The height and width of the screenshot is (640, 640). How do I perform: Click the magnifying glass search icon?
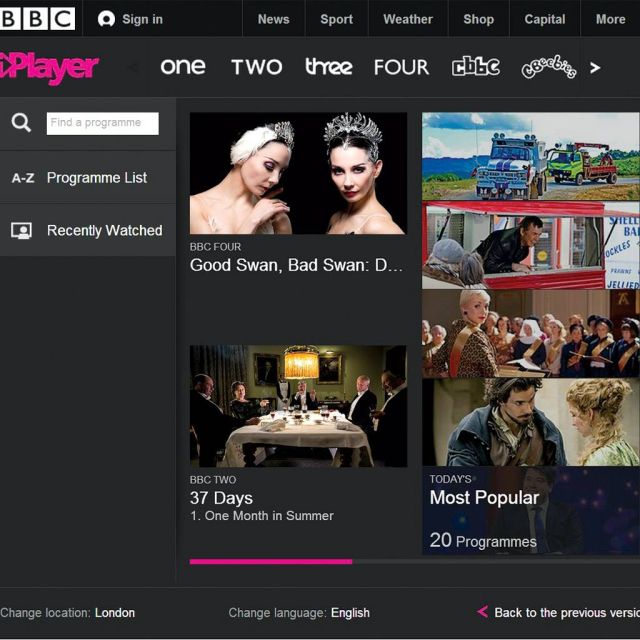[21, 123]
